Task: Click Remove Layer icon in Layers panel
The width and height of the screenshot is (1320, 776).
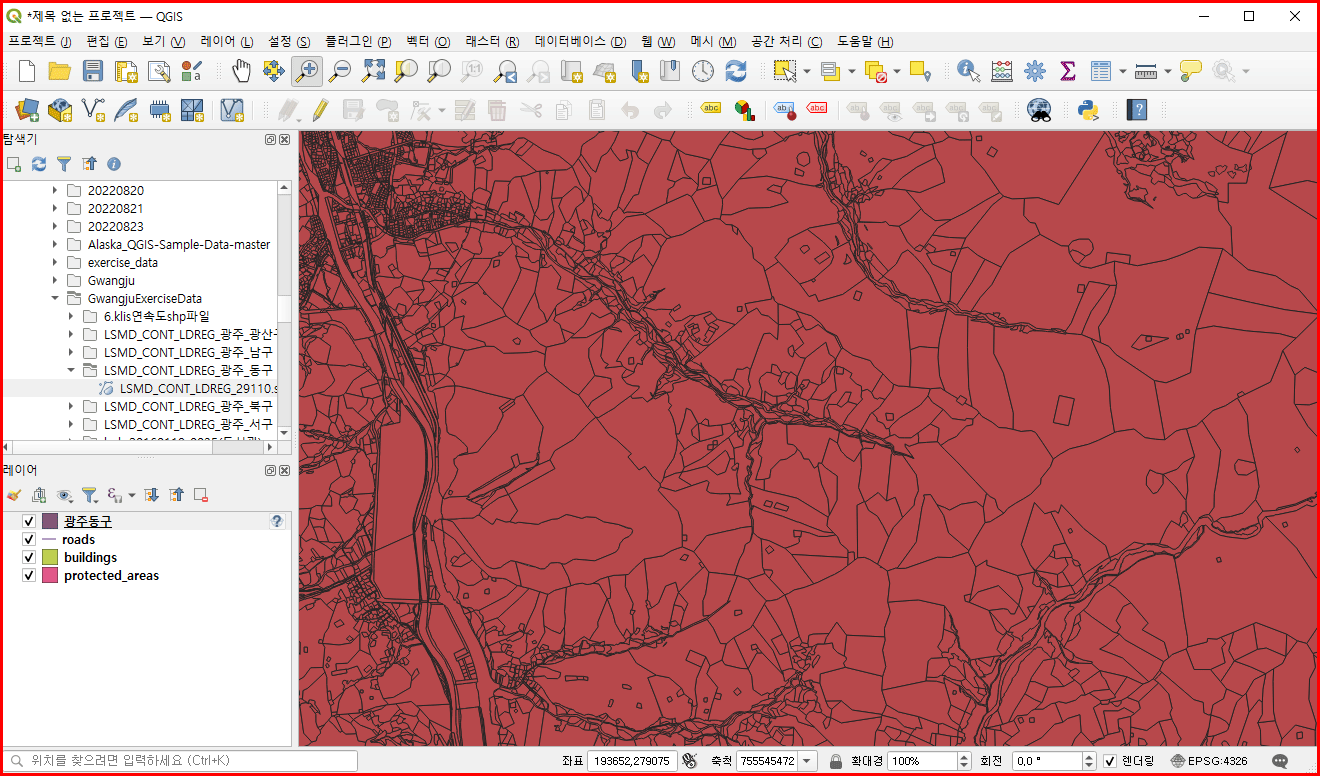Action: [201, 494]
